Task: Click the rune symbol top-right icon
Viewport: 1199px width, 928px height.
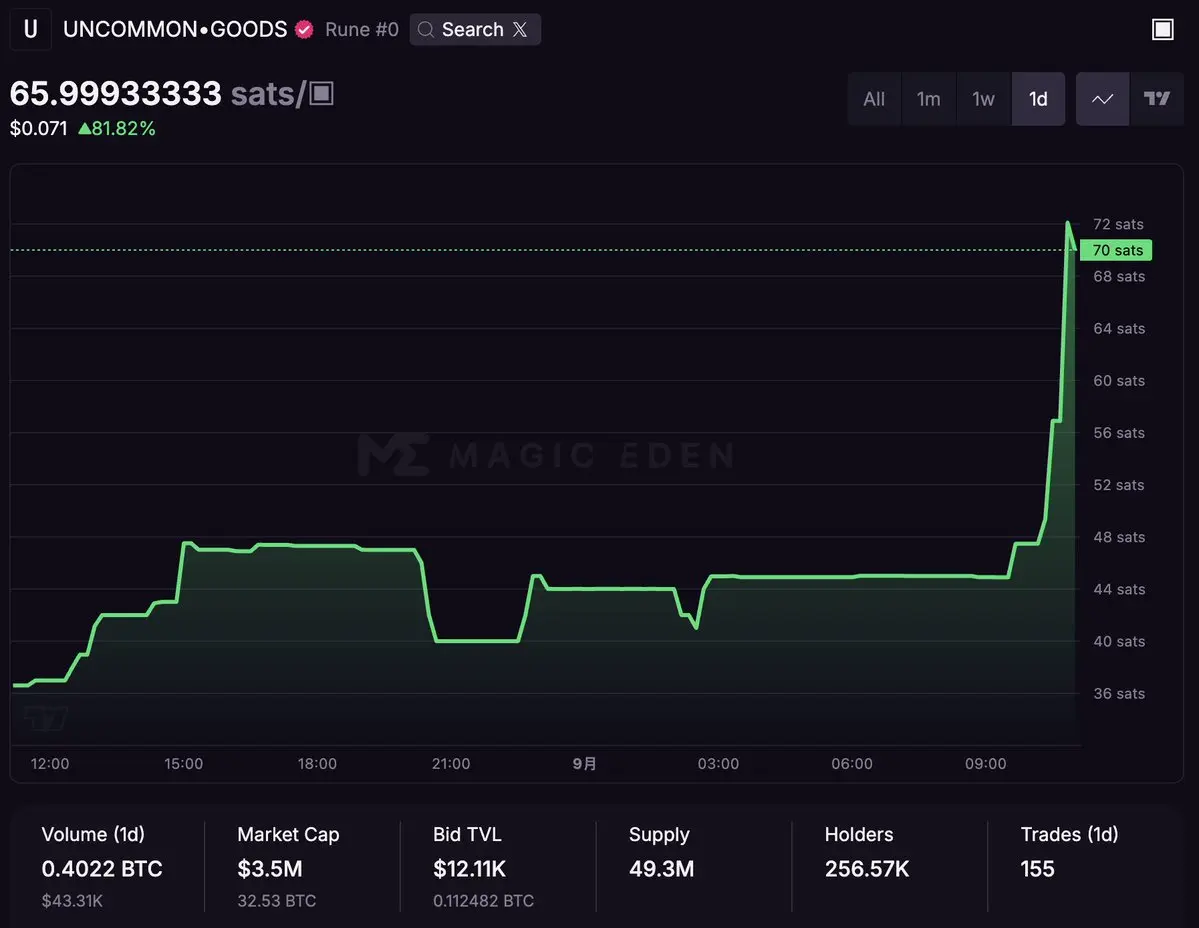Action: (1162, 29)
